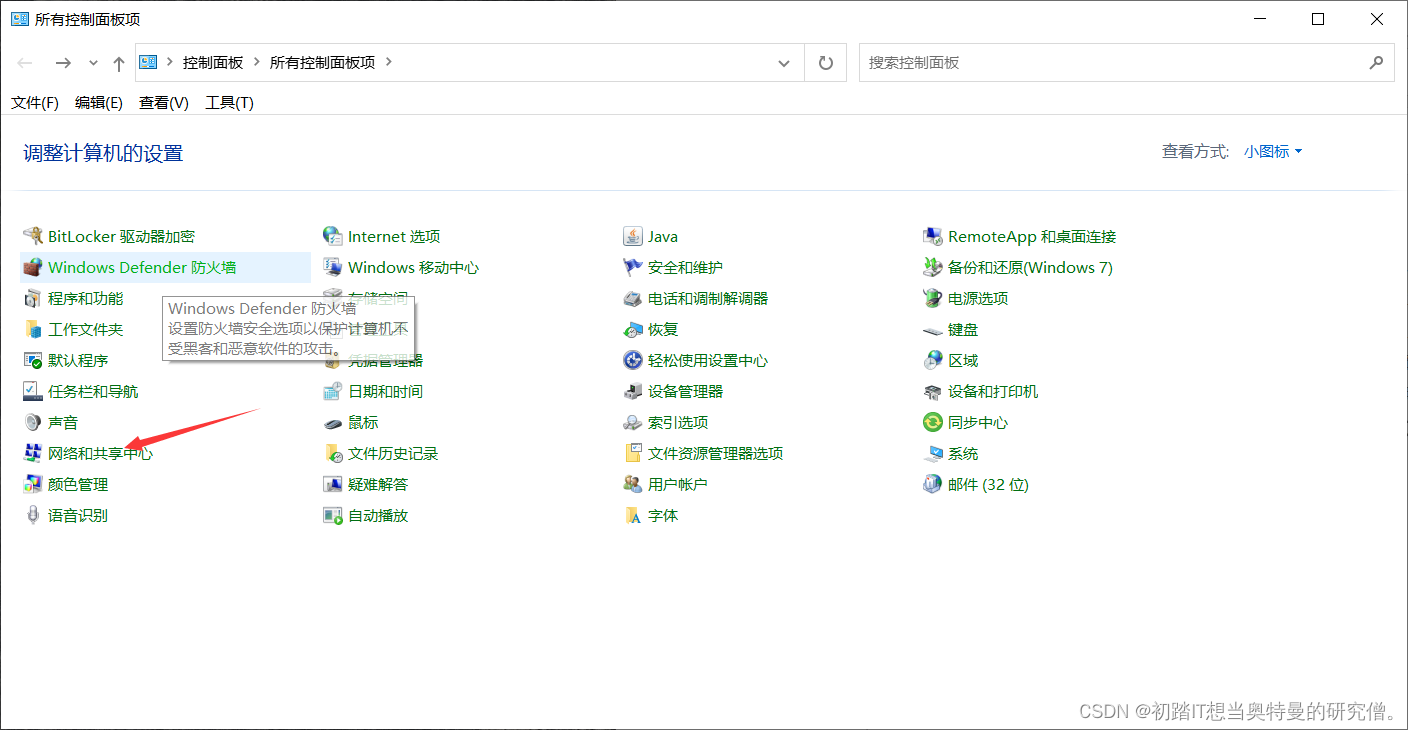This screenshot has height=730, width=1408.
Task: Click the Java coffee cup icon
Action: tap(633, 237)
